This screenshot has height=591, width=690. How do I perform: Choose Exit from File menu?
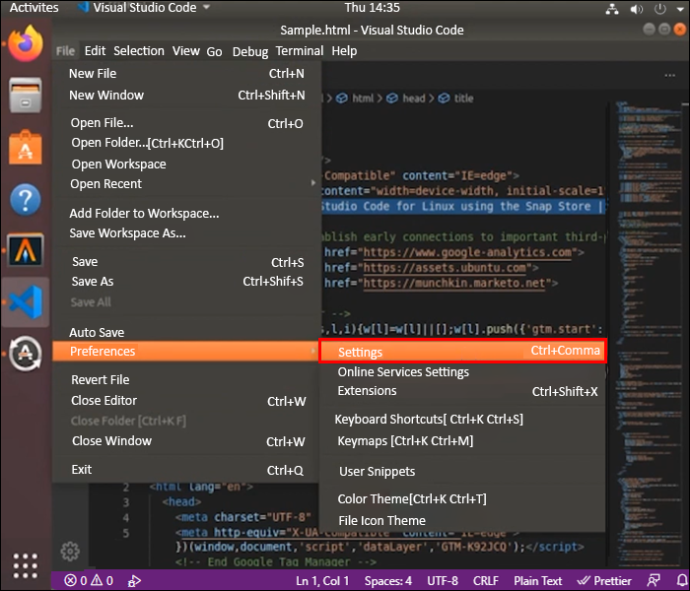click(x=187, y=470)
